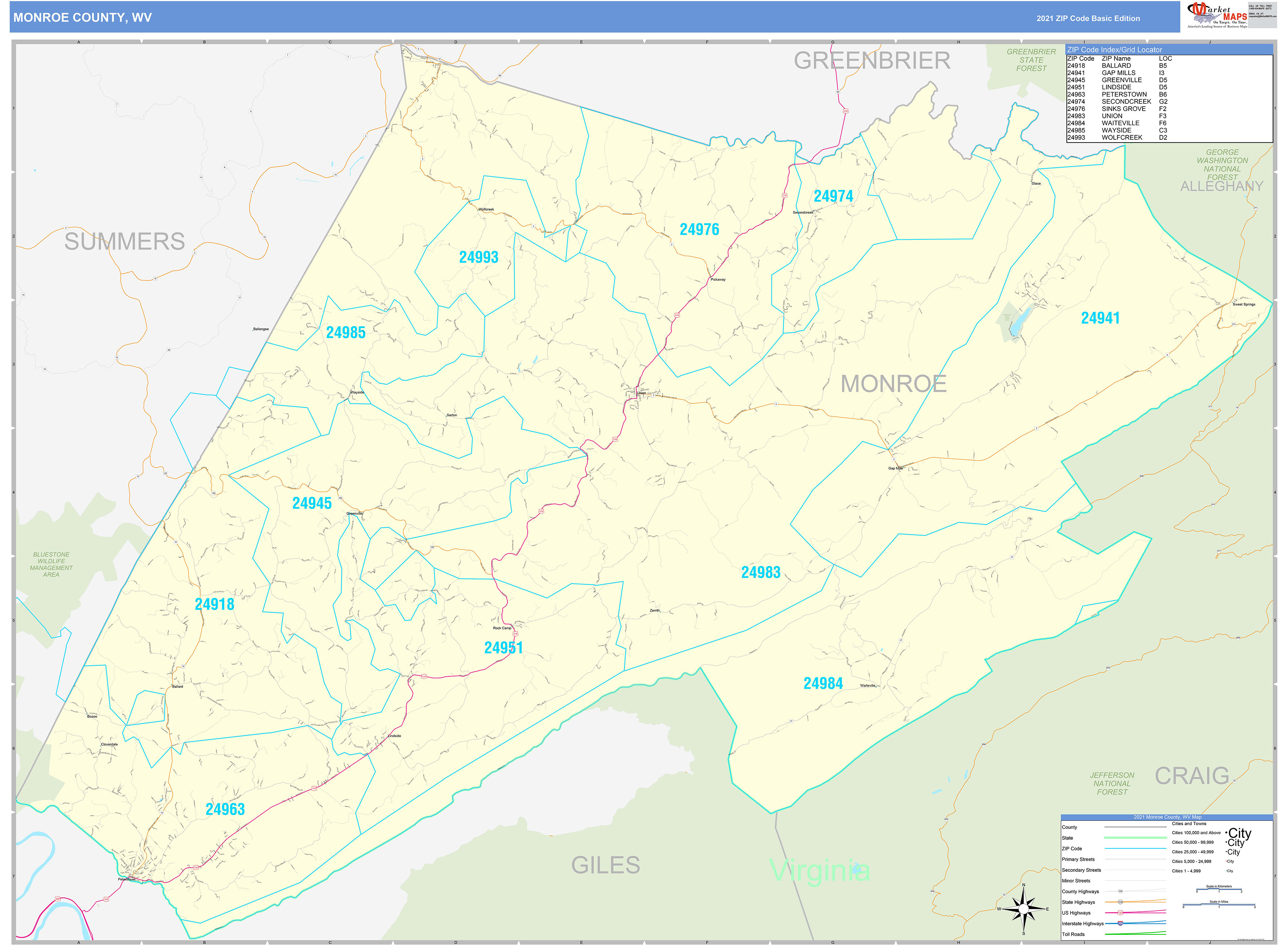Click the 2021 ZIP Code Basic Edition text
This screenshot has width=1288, height=946.
pos(1088,18)
